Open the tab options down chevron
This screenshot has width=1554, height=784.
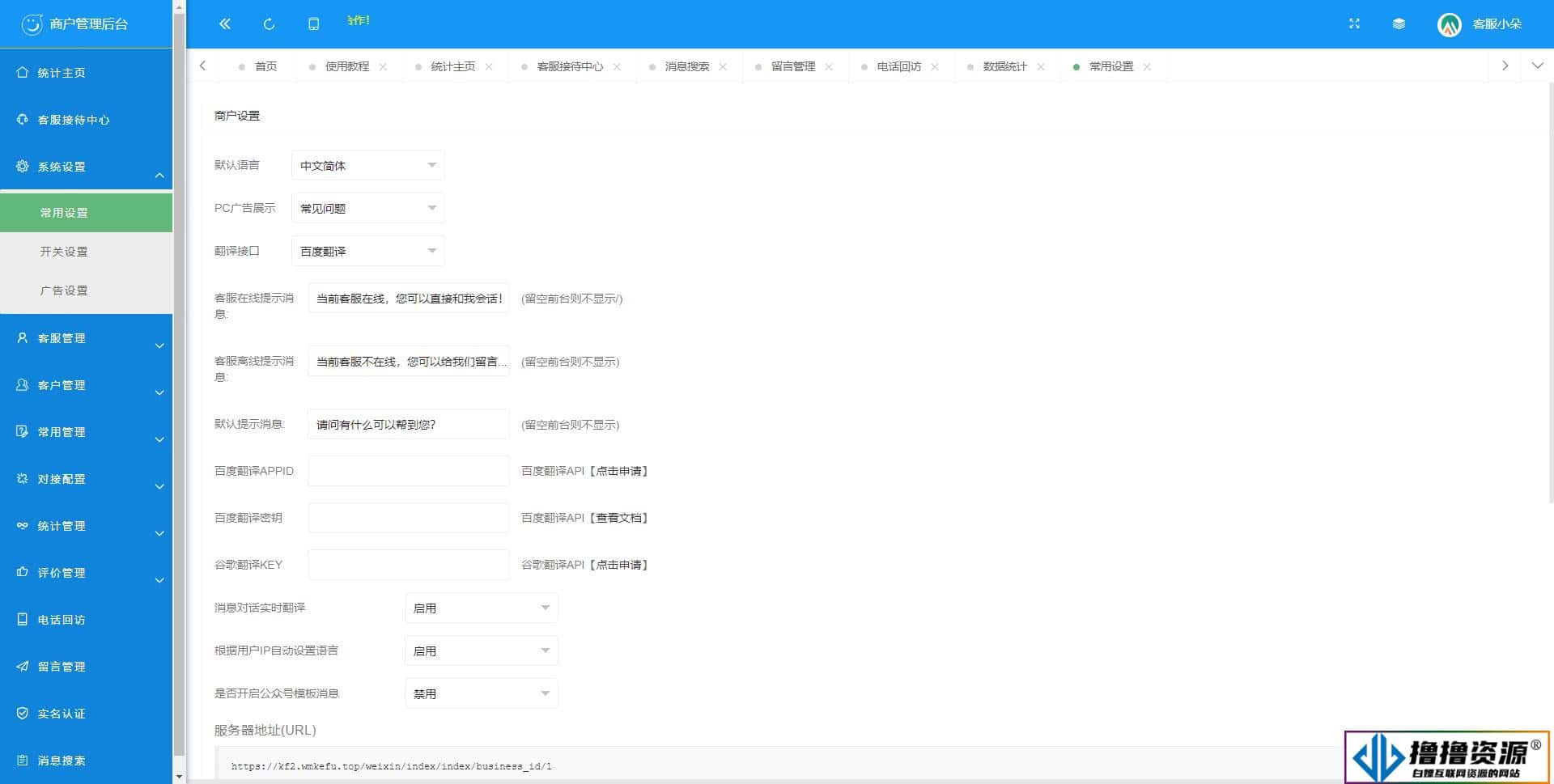(x=1537, y=66)
